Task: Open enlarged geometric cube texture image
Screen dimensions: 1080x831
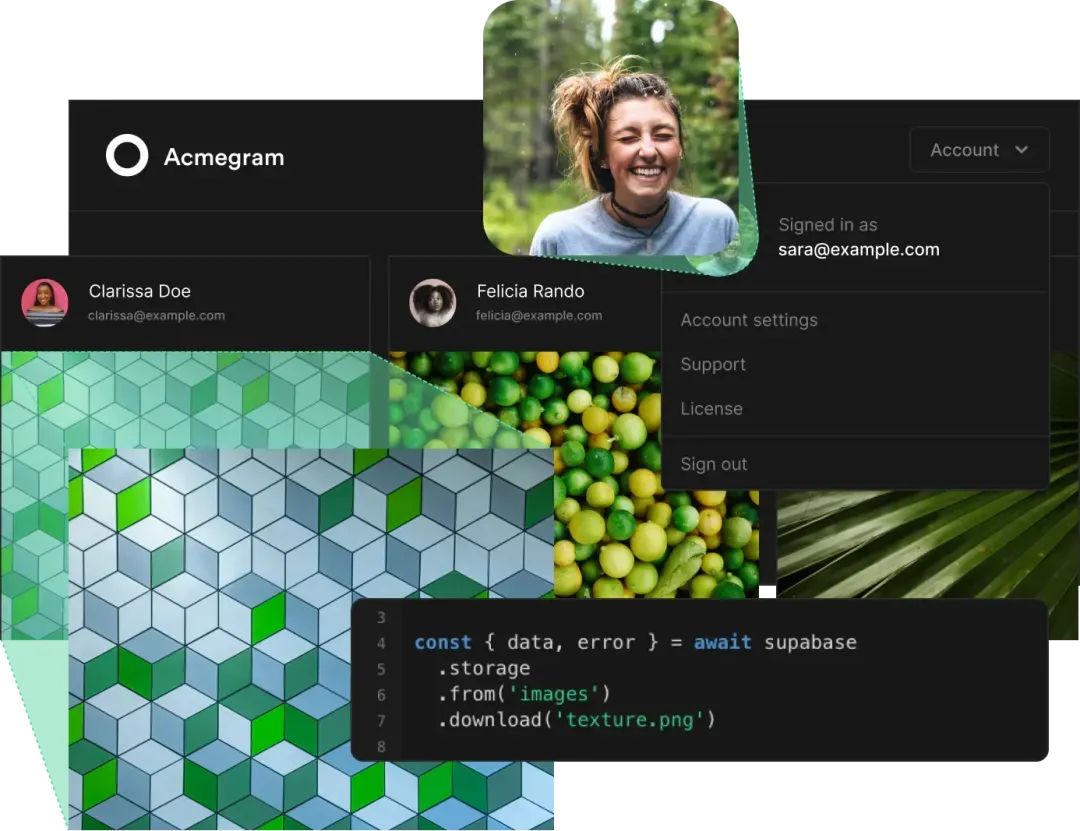Action: (x=311, y=639)
